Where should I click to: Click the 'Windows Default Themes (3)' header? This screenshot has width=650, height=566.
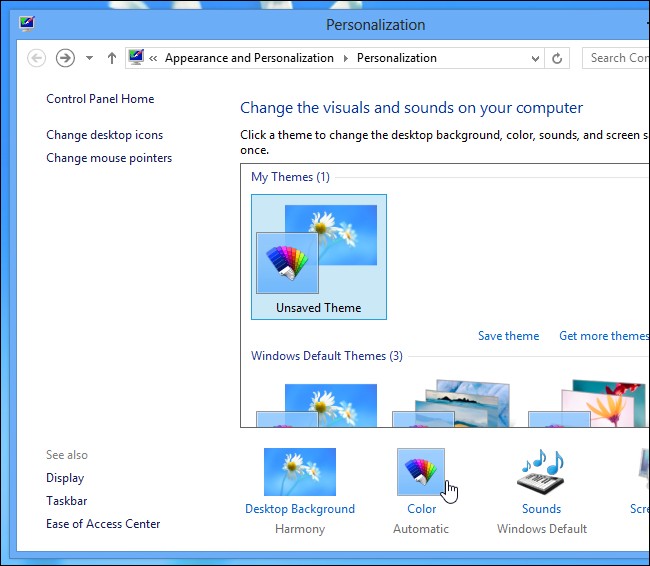pos(327,356)
